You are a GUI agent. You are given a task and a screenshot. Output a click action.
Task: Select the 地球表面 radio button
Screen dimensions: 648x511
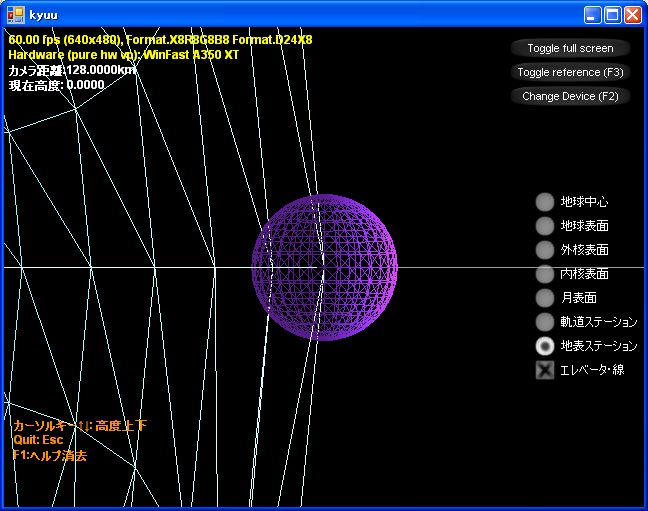coord(545,226)
